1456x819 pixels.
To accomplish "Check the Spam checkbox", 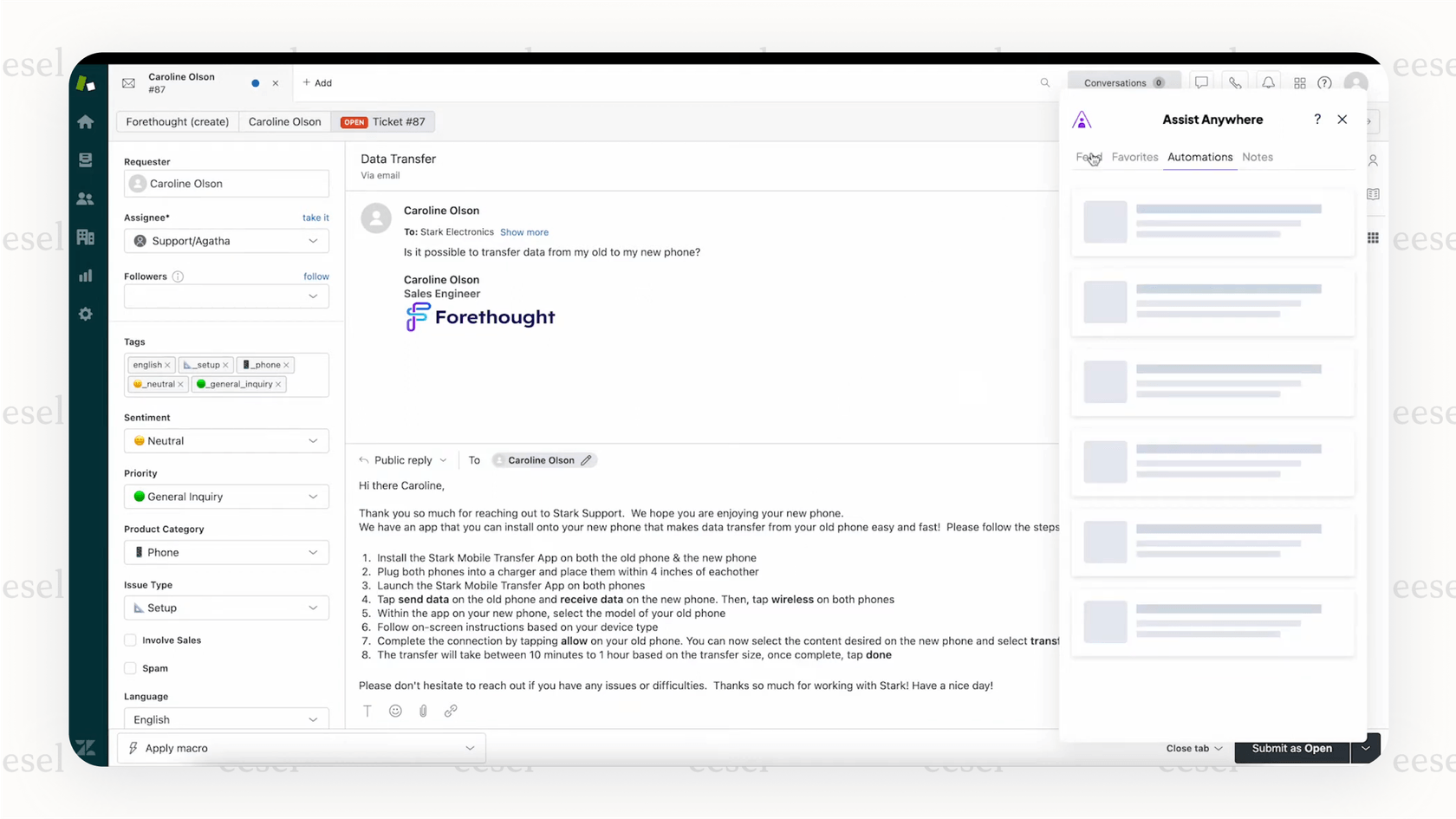I will (130, 668).
